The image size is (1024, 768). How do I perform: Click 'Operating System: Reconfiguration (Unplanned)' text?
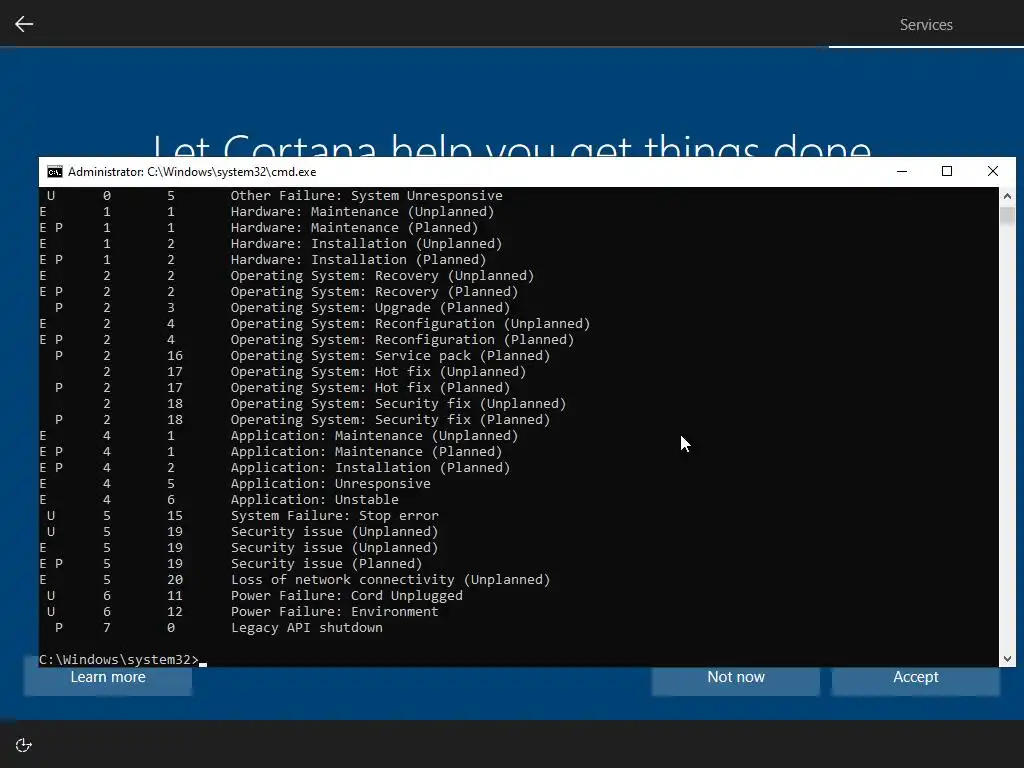[410, 323]
